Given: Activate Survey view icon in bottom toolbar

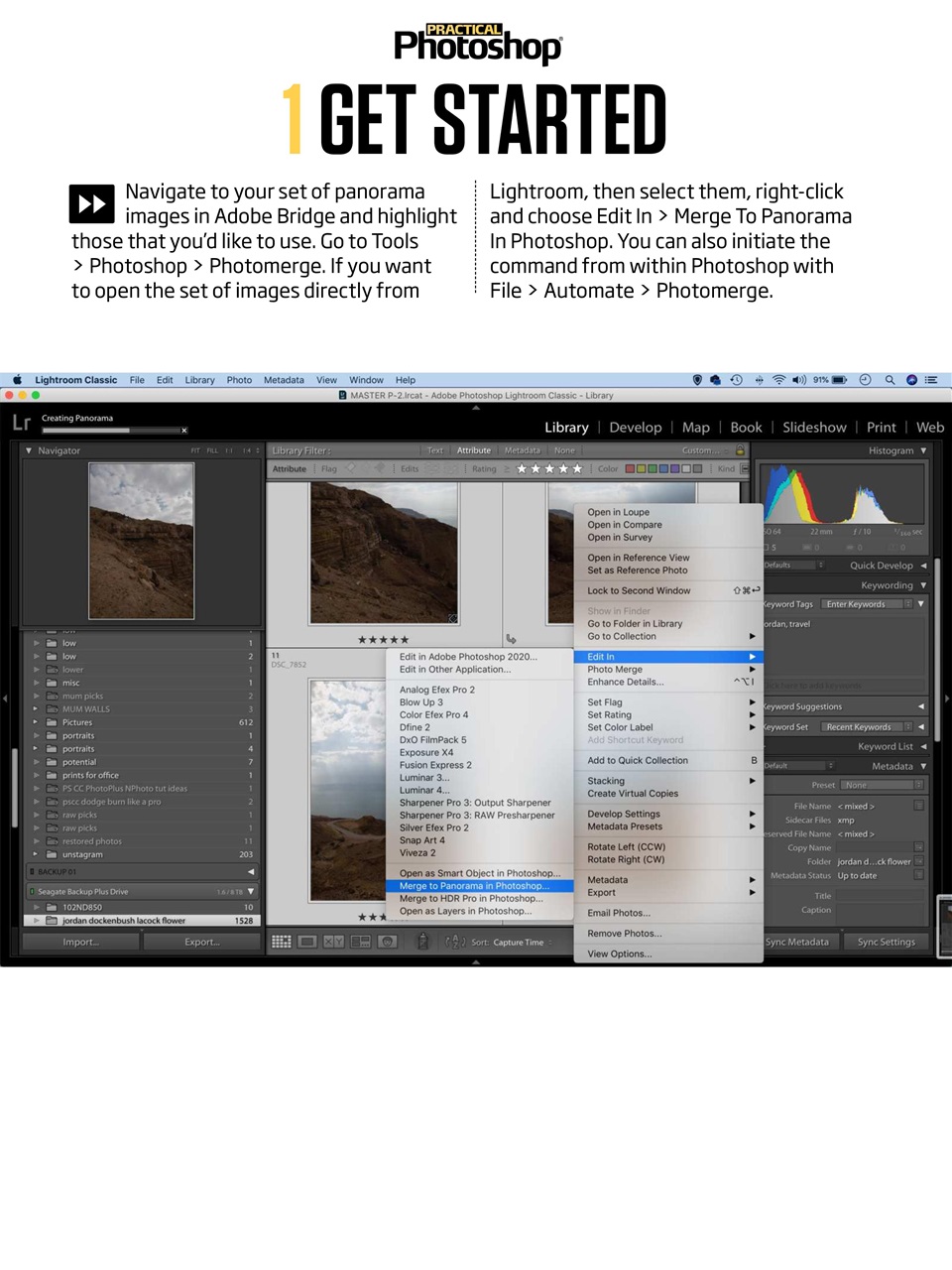Looking at the screenshot, I should [359, 941].
